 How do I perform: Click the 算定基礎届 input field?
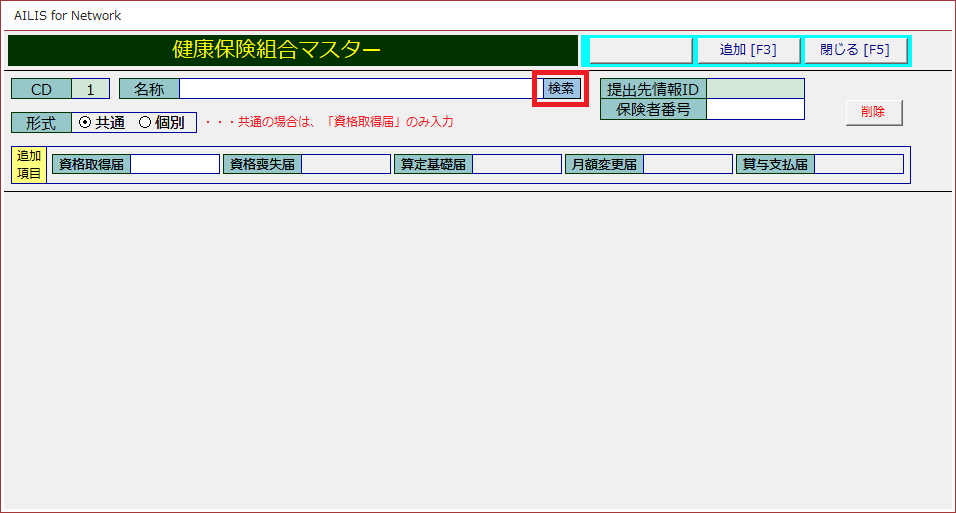(x=516, y=164)
